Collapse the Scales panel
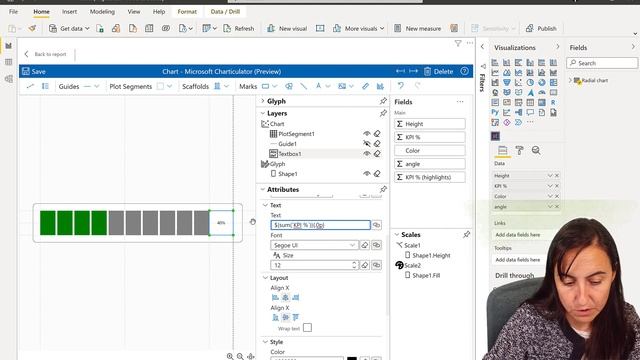Image resolution: width=640 pixels, height=360 pixels. [x=397, y=235]
